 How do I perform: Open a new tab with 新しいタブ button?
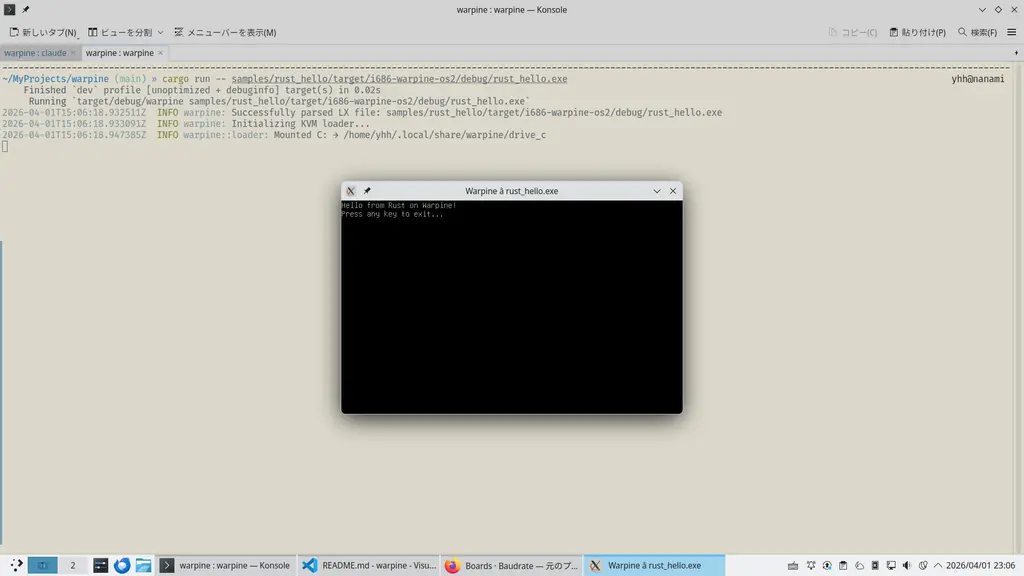43,32
